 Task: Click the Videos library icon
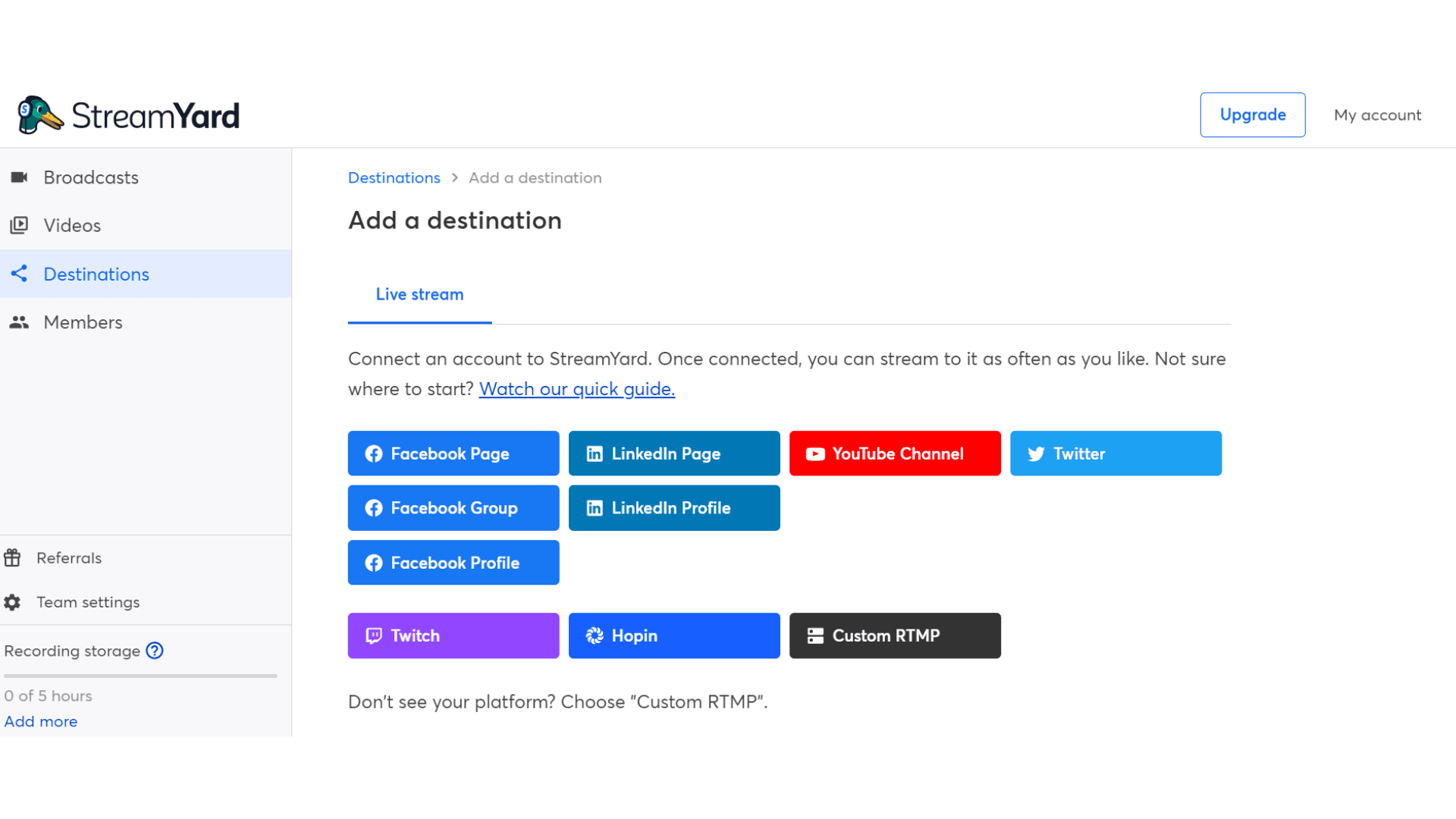[x=19, y=225]
